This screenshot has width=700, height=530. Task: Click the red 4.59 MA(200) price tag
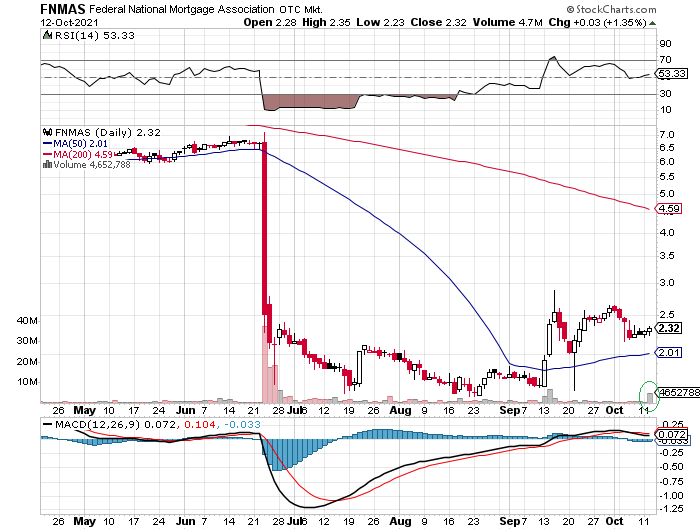point(668,209)
